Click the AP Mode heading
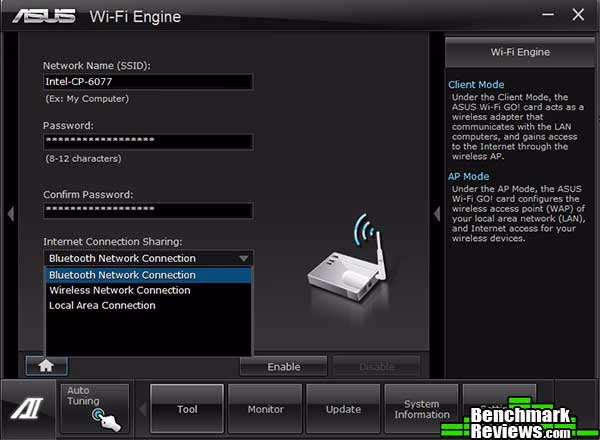This screenshot has width=600, height=440. click(x=468, y=176)
